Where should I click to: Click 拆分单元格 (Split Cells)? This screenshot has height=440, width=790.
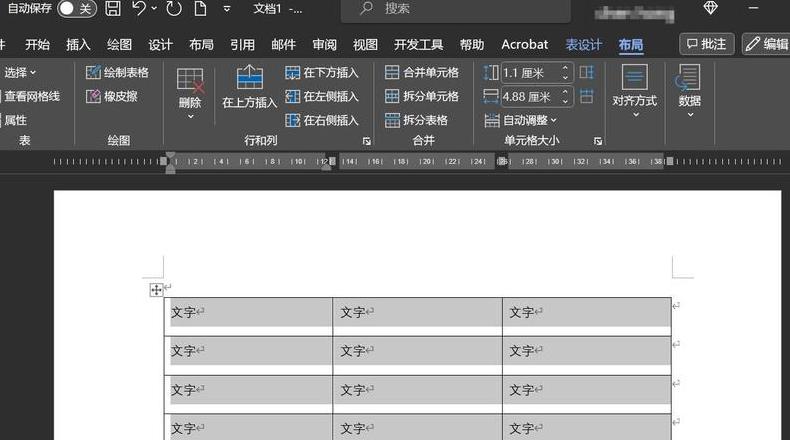click(422, 96)
